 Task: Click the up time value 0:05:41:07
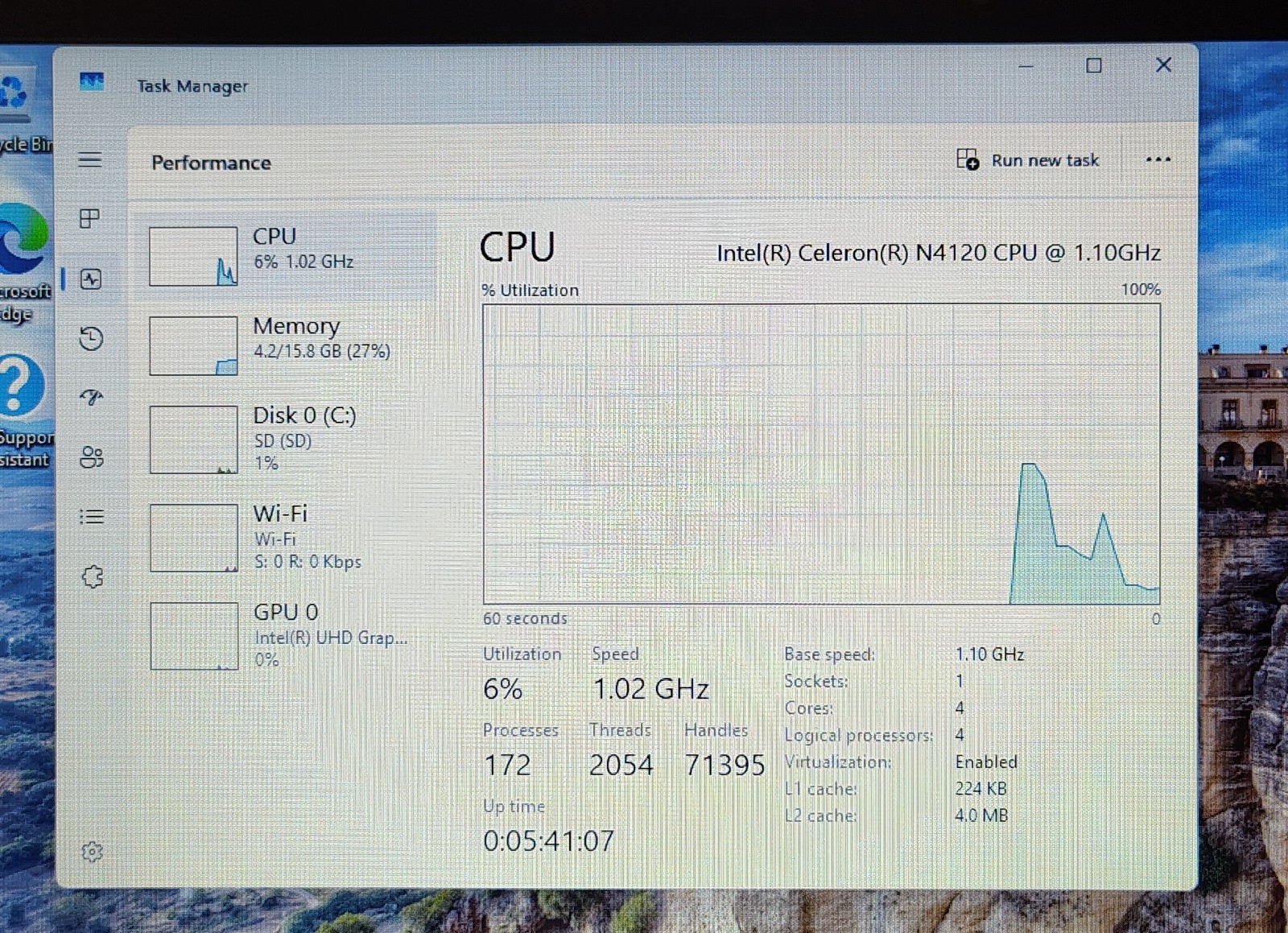point(548,841)
